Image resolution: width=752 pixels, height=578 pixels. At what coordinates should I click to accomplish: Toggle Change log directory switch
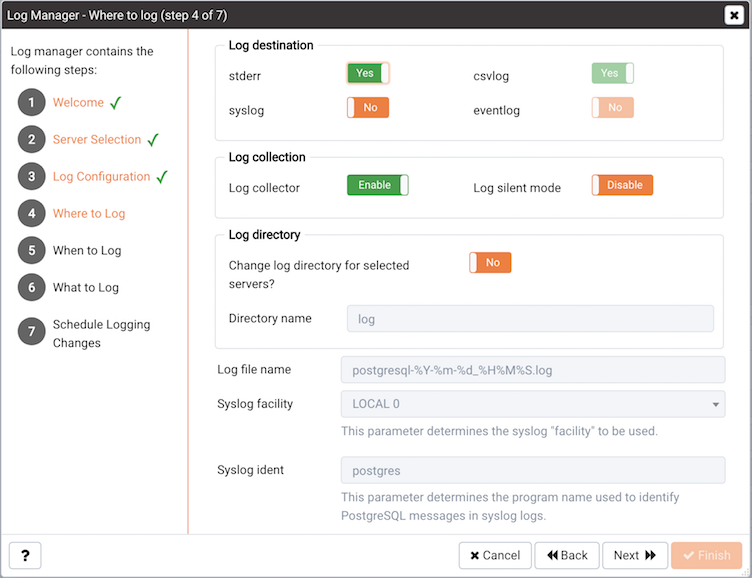coord(490,262)
